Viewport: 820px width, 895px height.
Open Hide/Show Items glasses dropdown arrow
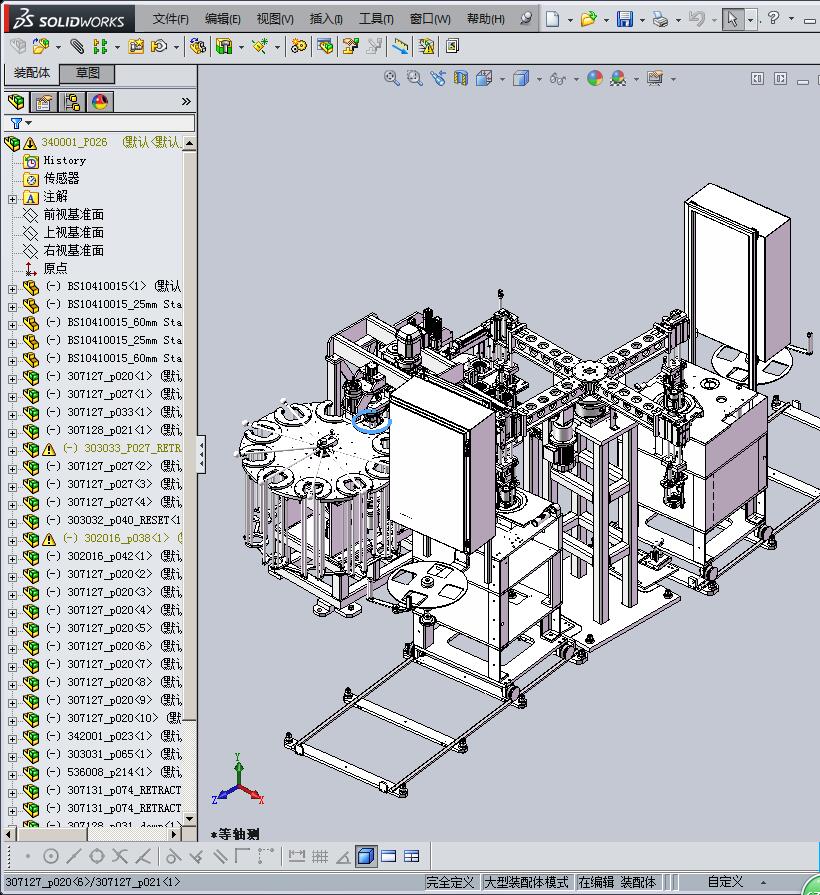[x=576, y=79]
